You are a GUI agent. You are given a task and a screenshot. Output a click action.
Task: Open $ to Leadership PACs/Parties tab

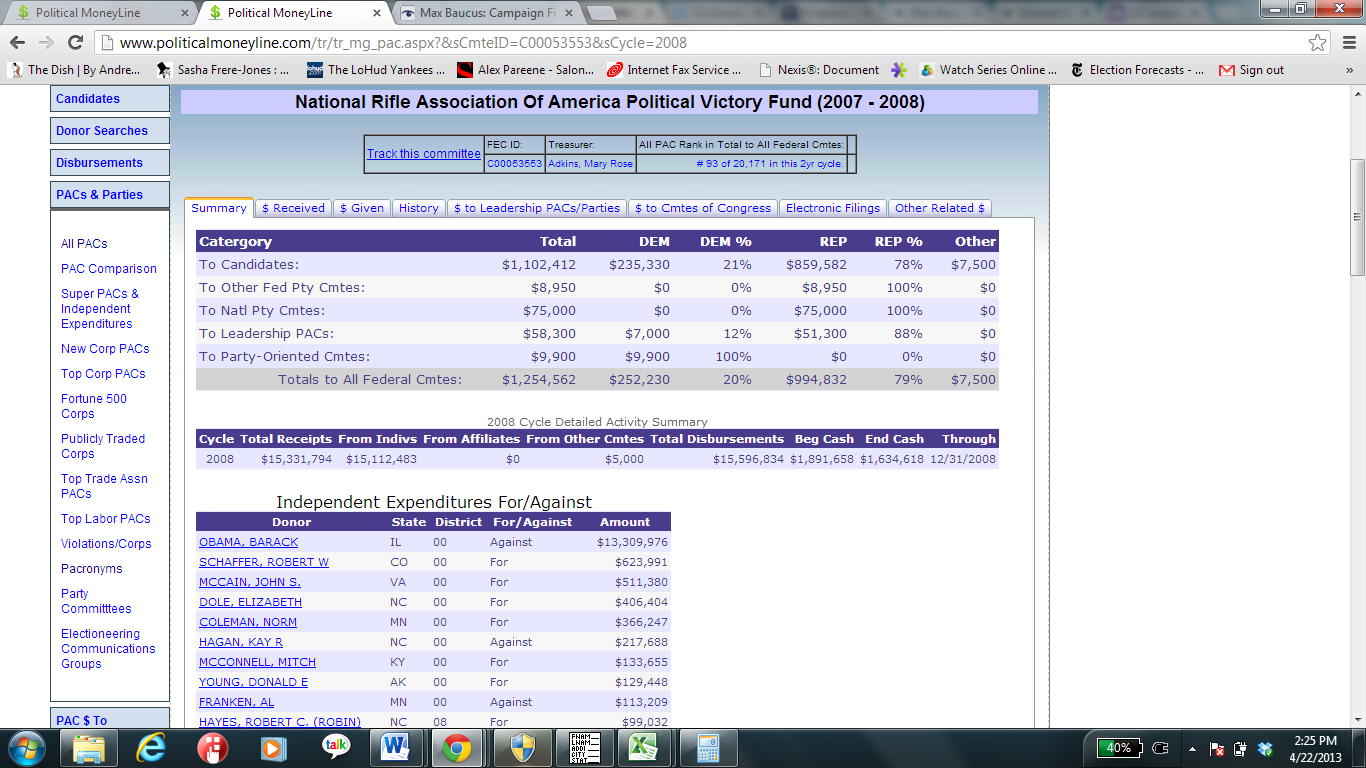pos(537,208)
